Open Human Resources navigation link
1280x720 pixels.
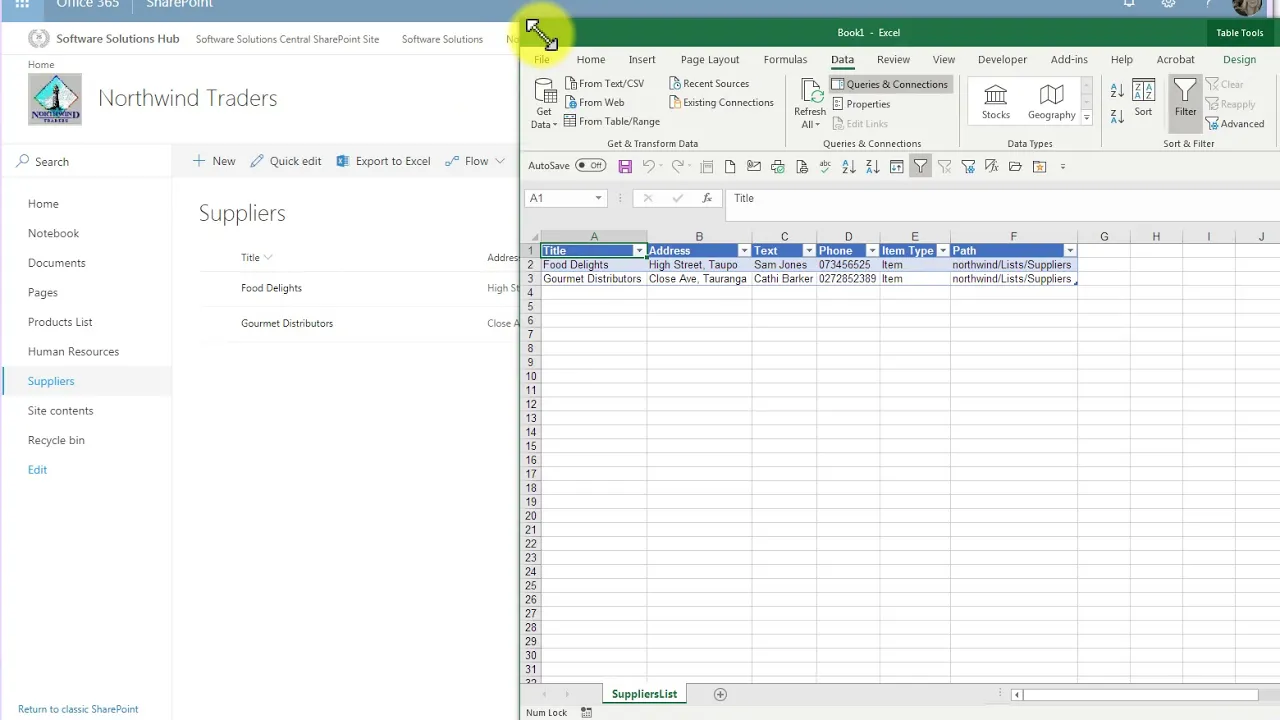[x=73, y=352]
